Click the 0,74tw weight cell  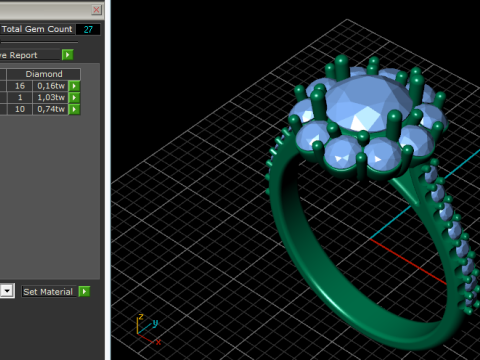pyautogui.click(x=51, y=109)
